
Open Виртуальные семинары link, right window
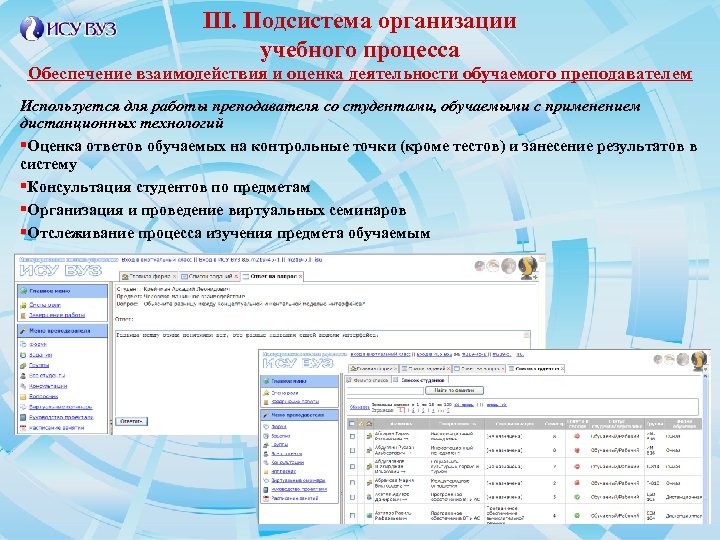pyautogui.click(x=298, y=480)
